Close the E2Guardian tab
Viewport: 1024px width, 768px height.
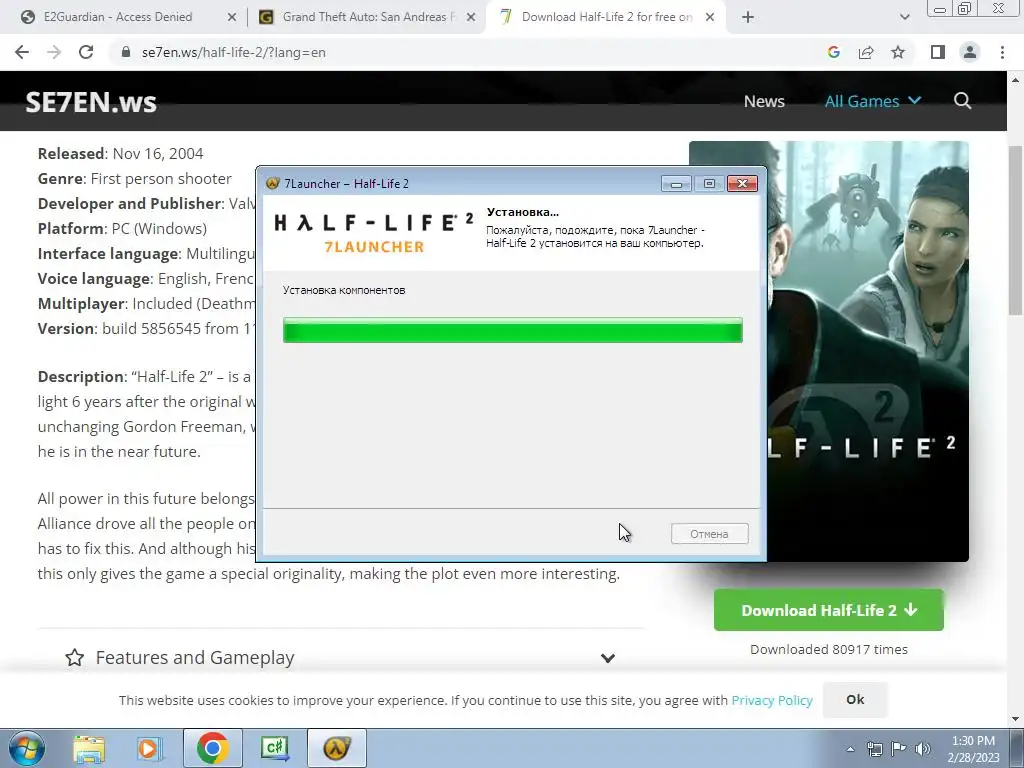231,18
